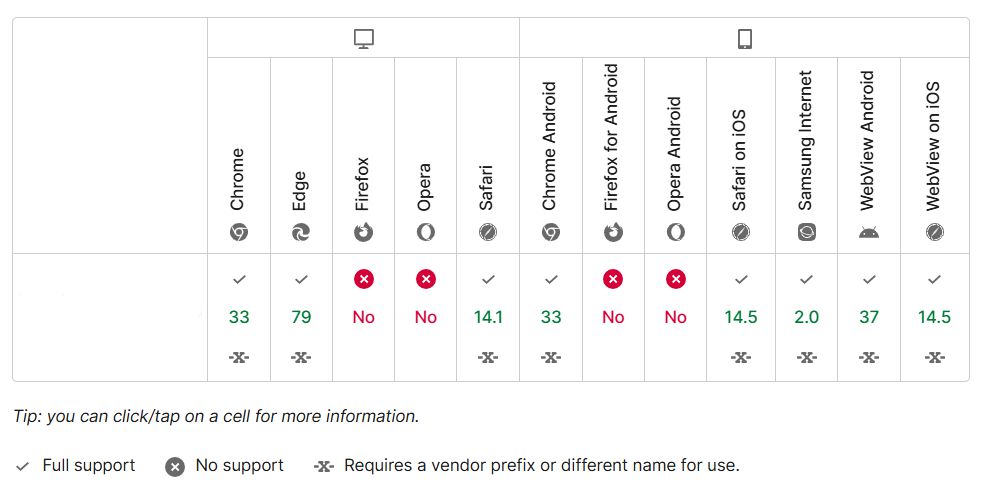Expand the Edge version 79 cell
Image resolution: width=991 pixels, height=494 pixels.
pyautogui.click(x=301, y=317)
